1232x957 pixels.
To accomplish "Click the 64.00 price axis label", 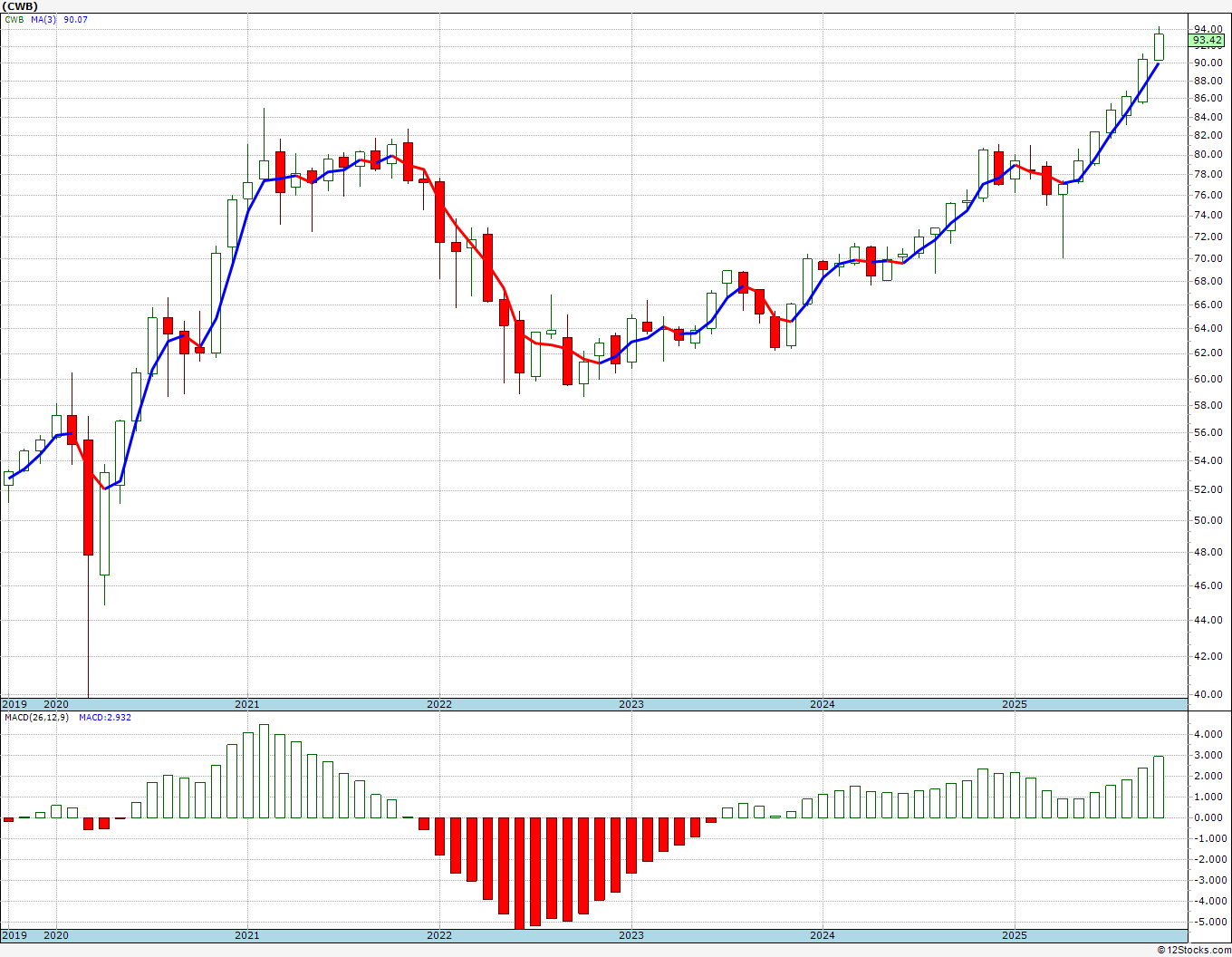I will [1208, 328].
